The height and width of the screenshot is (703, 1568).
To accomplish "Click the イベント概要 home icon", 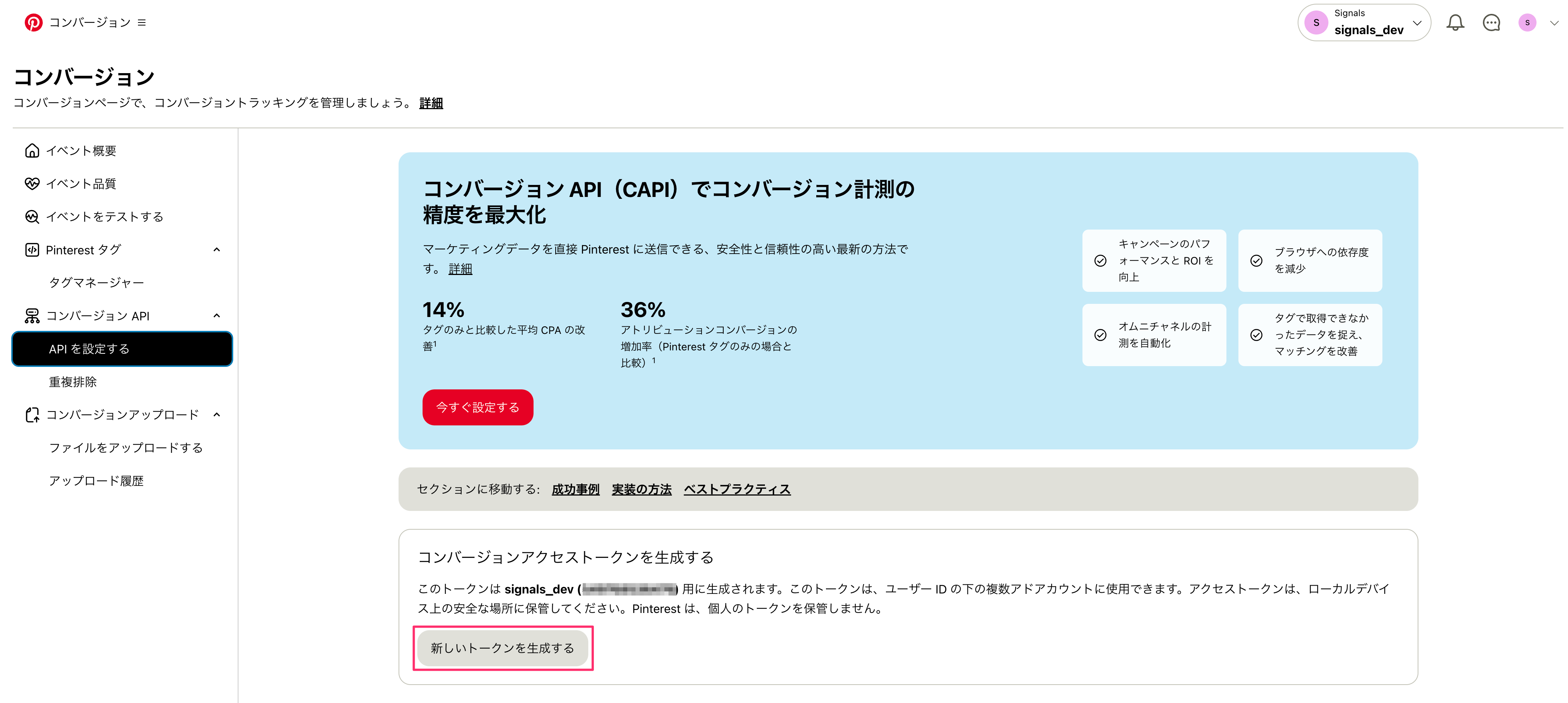I will tap(31, 150).
